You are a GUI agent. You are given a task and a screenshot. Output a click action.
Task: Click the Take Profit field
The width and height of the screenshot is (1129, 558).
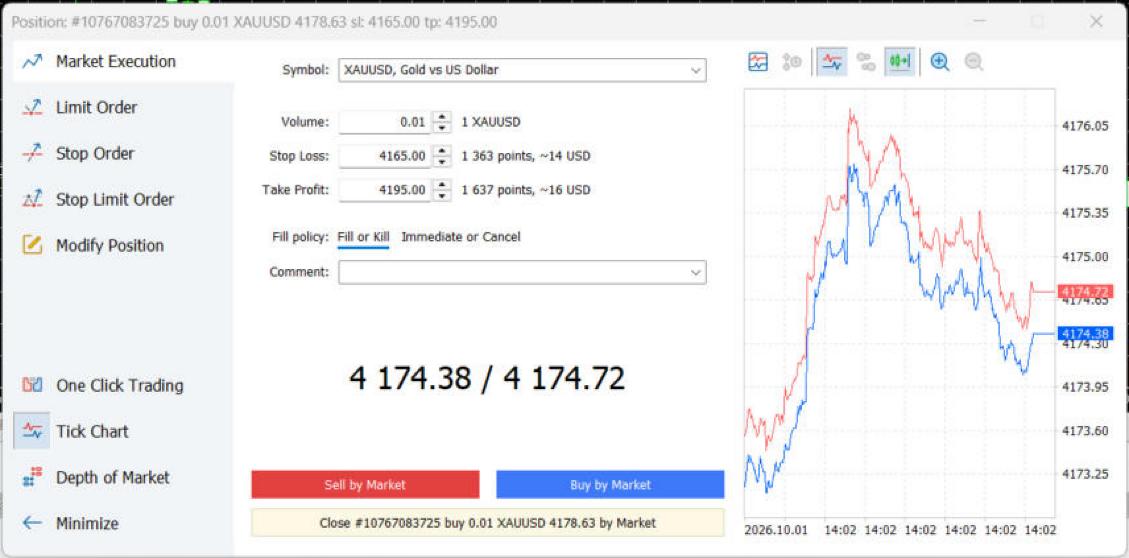click(384, 190)
